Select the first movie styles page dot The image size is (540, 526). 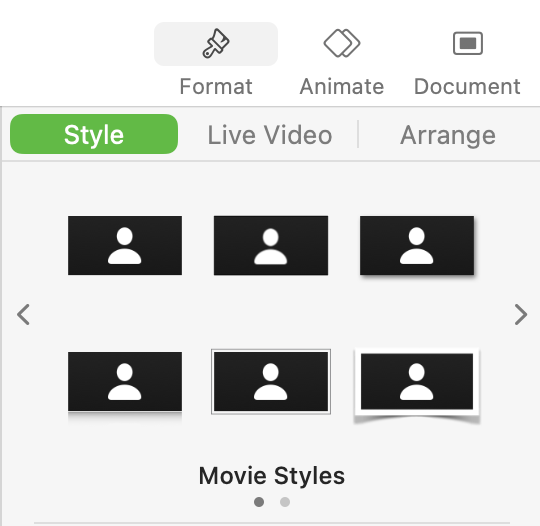pyautogui.click(x=259, y=502)
